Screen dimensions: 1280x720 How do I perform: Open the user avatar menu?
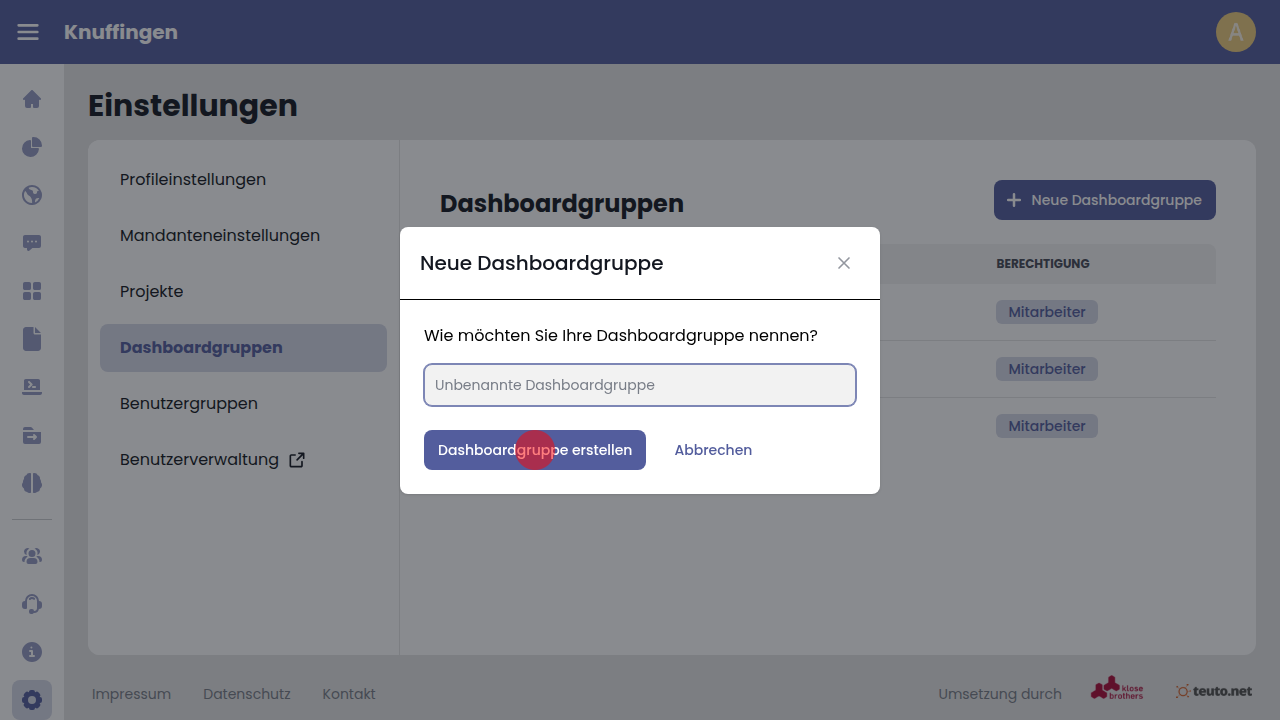1235,32
